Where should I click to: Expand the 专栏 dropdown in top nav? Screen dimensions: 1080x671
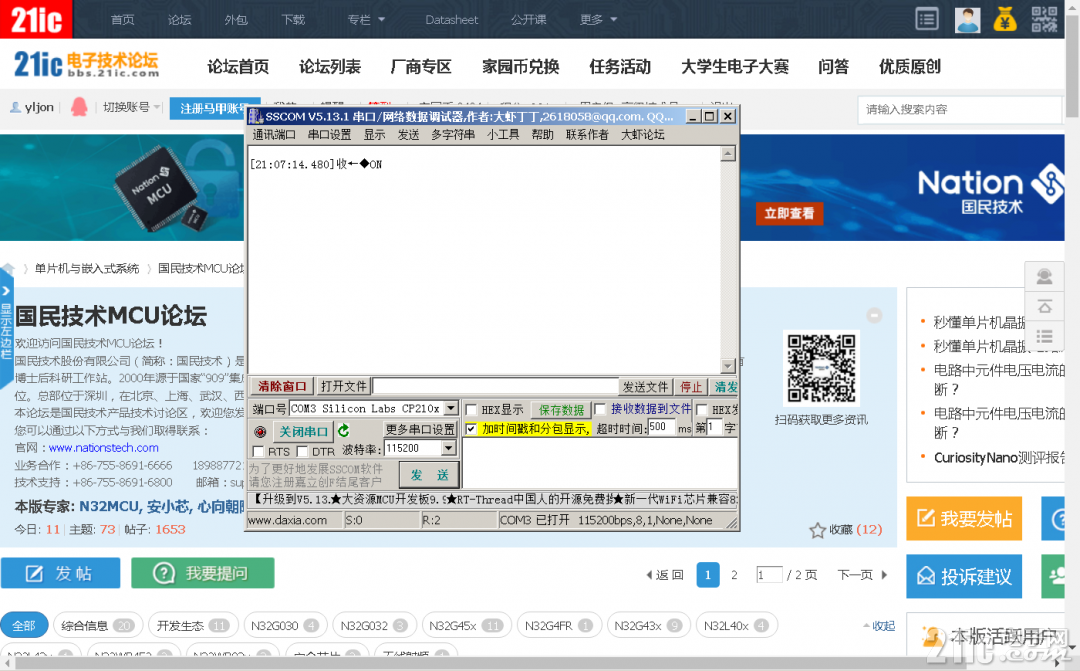click(366, 19)
